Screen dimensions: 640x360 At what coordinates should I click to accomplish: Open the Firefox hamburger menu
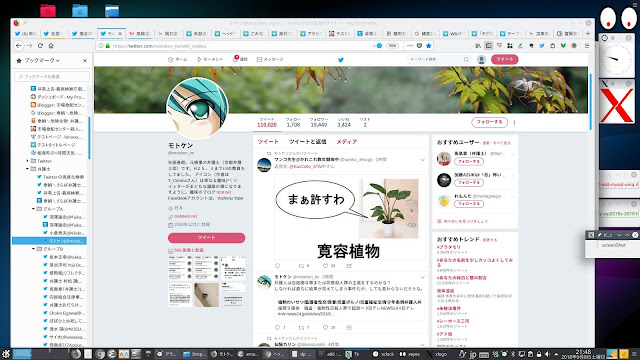[x=587, y=46]
